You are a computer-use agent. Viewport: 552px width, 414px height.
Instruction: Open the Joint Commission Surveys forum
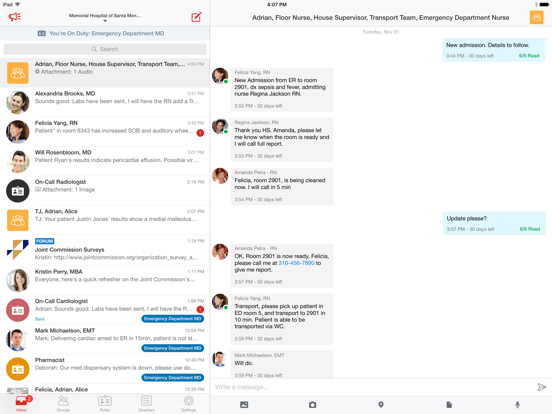pyautogui.click(x=105, y=250)
